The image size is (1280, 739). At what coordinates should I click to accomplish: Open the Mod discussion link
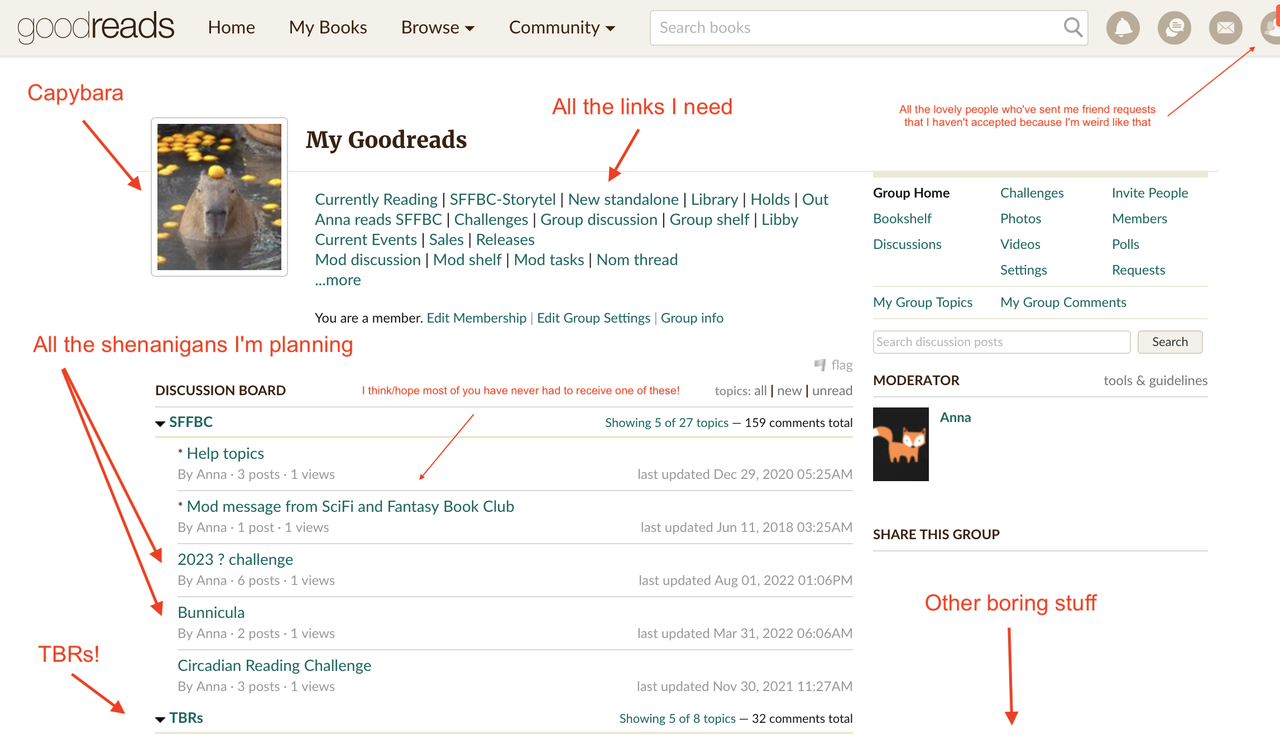[x=368, y=259]
